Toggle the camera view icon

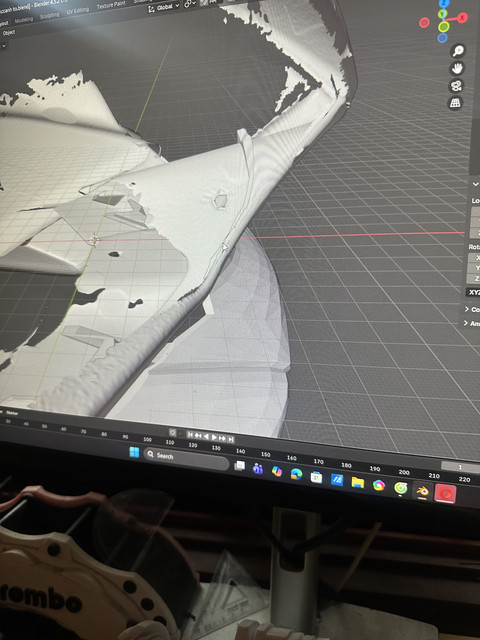pyautogui.click(x=456, y=86)
